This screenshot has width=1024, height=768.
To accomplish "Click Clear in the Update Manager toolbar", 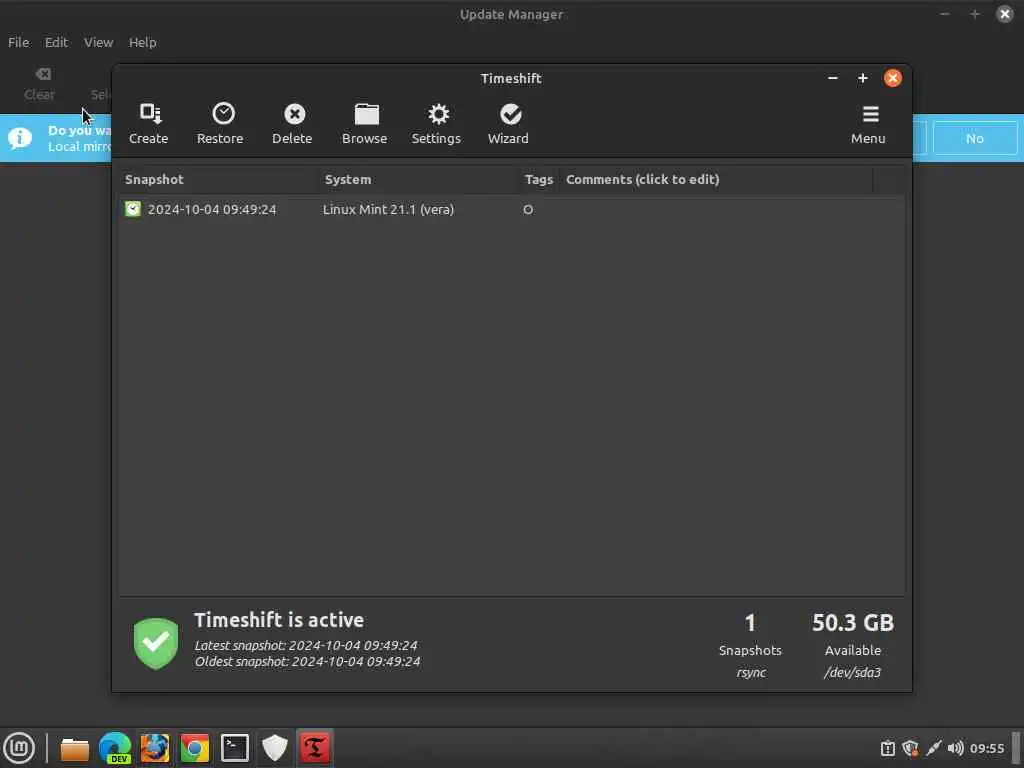I will [x=40, y=85].
